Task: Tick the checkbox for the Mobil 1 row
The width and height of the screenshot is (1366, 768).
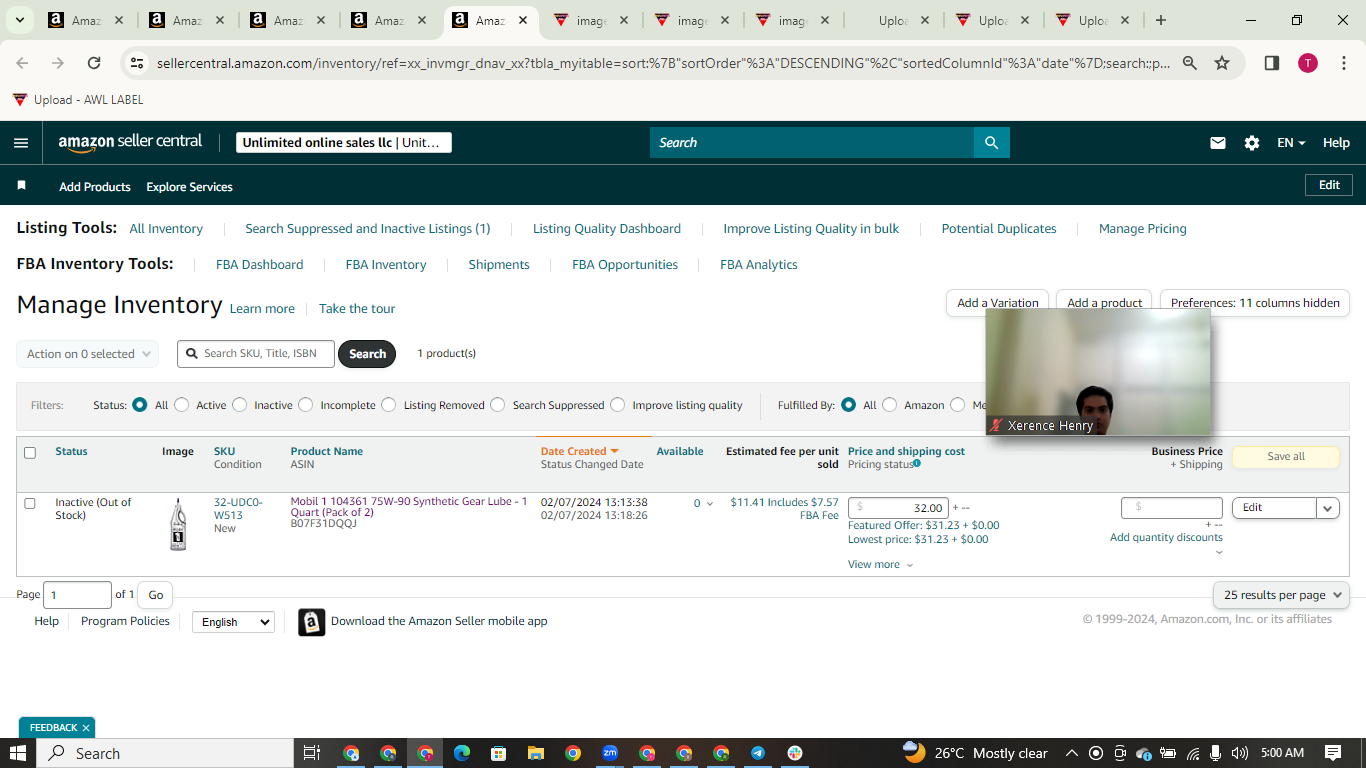Action: [x=30, y=503]
